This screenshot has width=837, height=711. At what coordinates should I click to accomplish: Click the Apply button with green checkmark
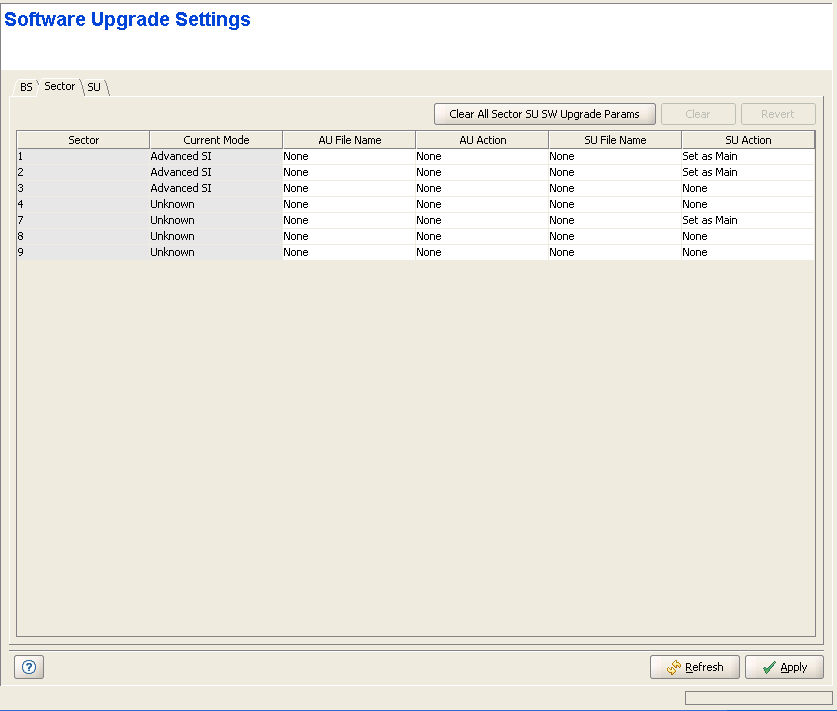pos(784,667)
